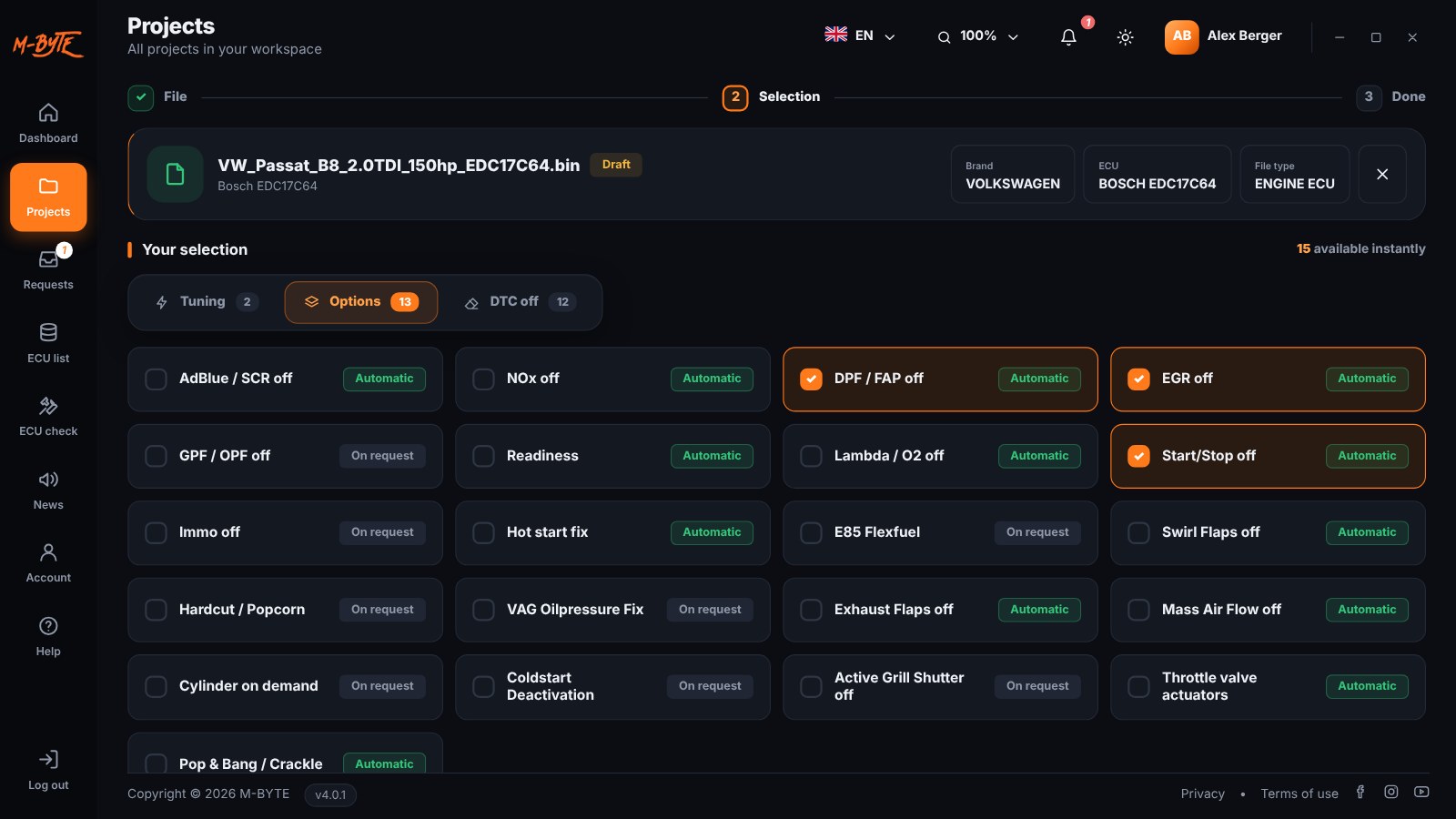Open the Privacy link
This screenshot has height=819, width=1456.
1203,794
